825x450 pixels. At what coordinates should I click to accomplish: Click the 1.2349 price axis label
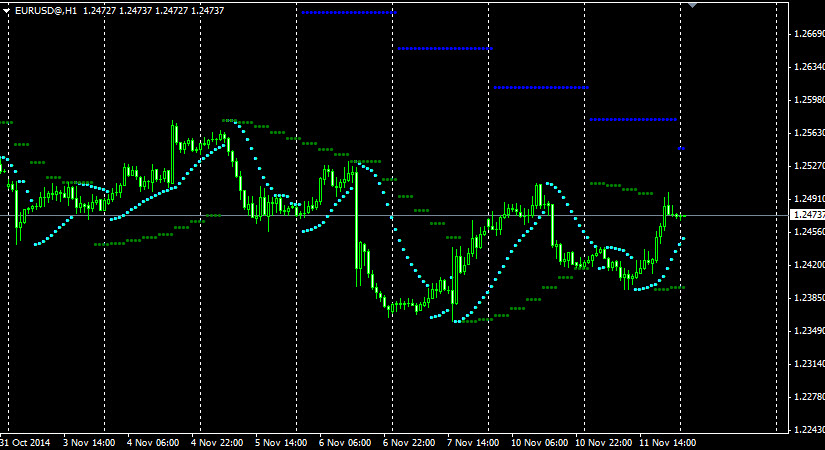pyautogui.click(x=809, y=331)
